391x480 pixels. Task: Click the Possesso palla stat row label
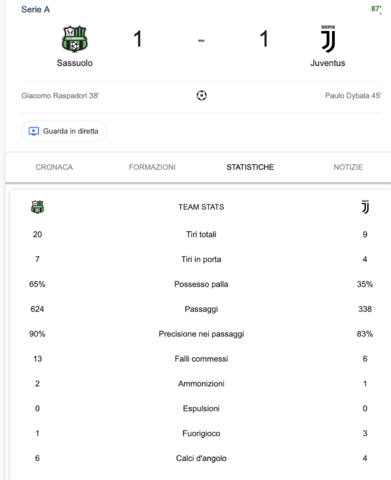click(201, 284)
